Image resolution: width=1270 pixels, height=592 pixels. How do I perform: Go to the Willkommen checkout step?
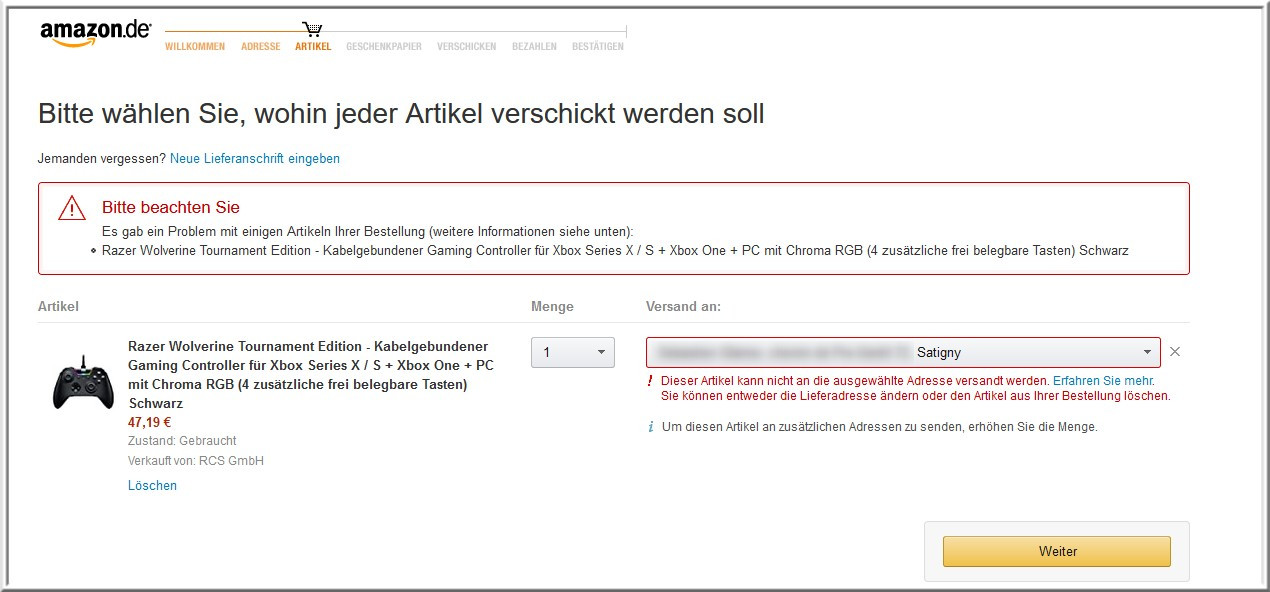[x=195, y=47]
